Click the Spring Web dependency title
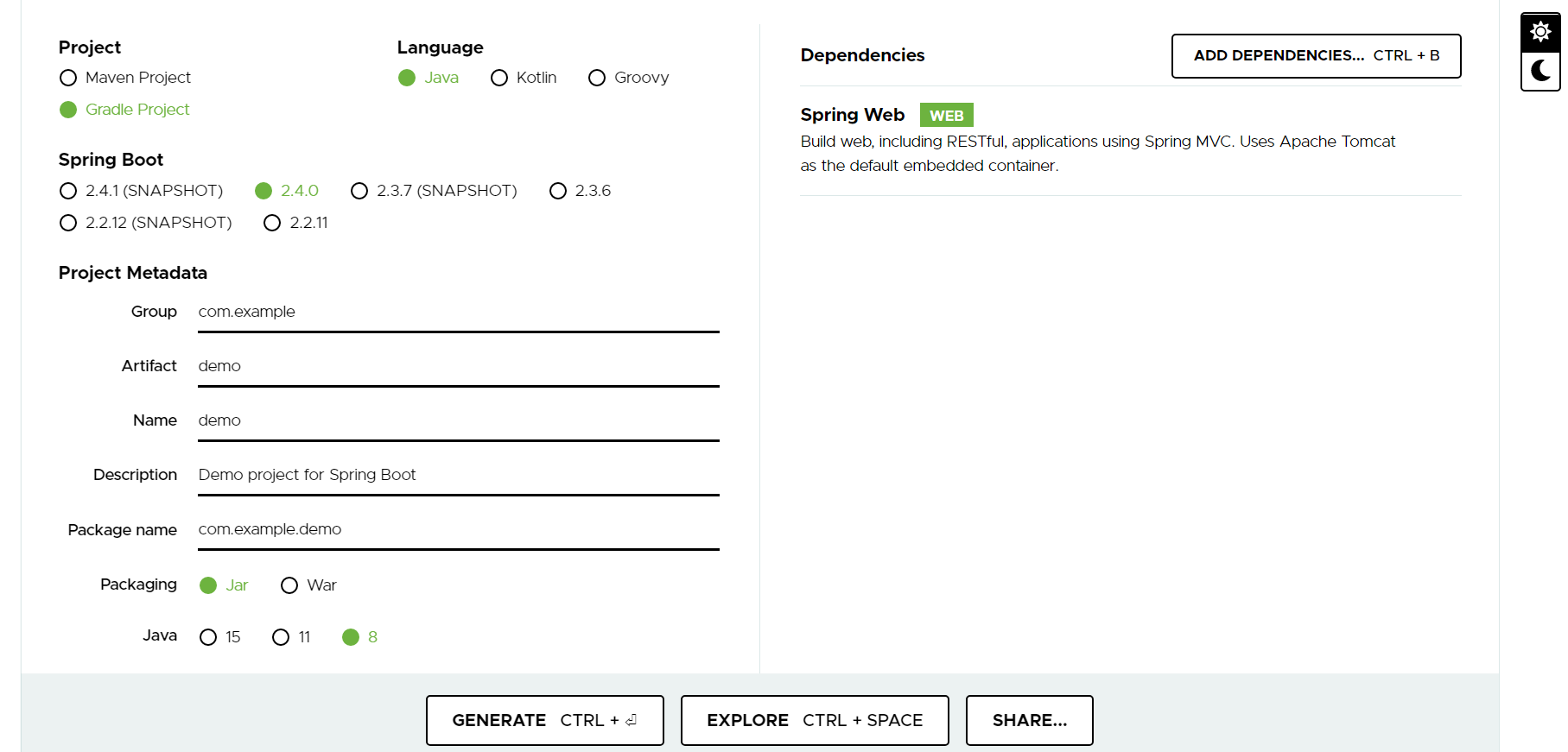The height and width of the screenshot is (752, 1568). point(852,115)
